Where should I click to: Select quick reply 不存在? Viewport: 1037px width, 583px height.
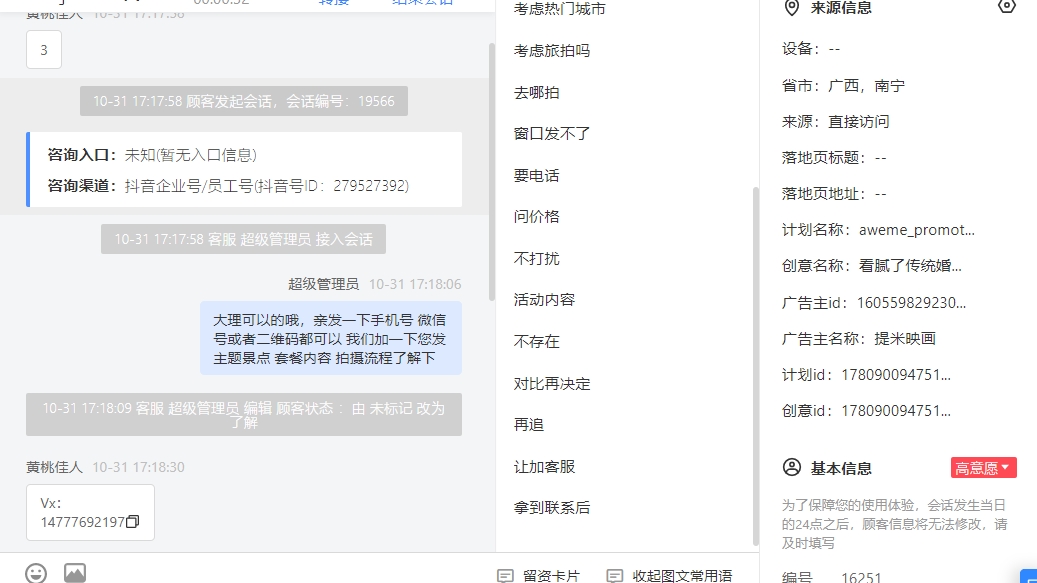pyautogui.click(x=536, y=342)
